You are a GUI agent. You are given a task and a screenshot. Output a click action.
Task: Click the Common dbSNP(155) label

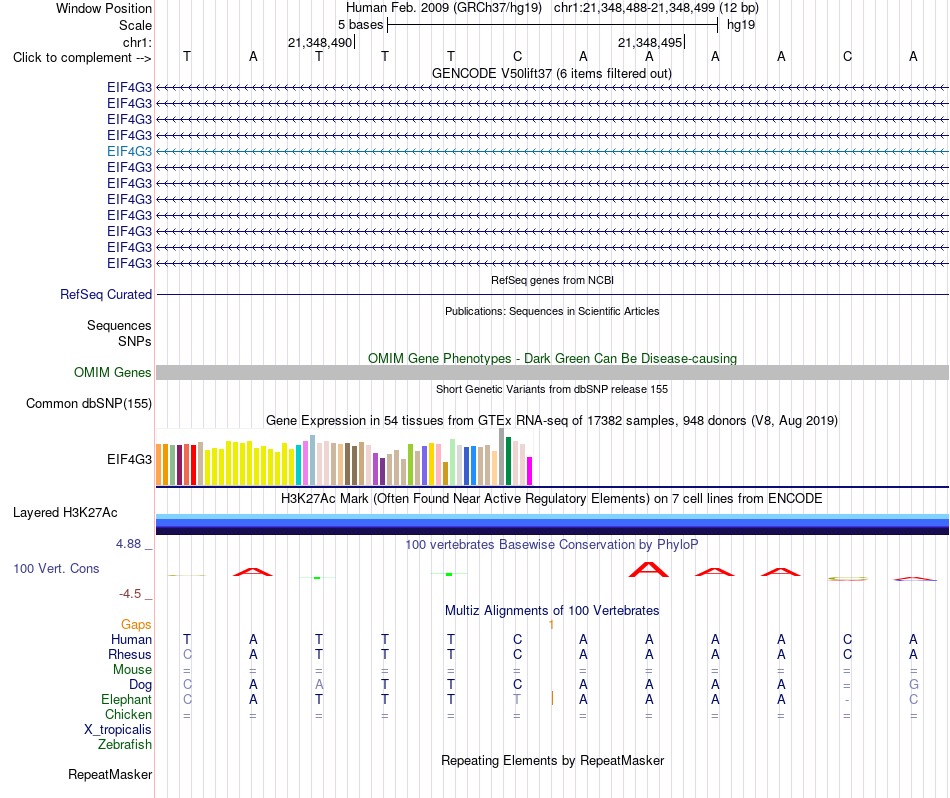88,404
